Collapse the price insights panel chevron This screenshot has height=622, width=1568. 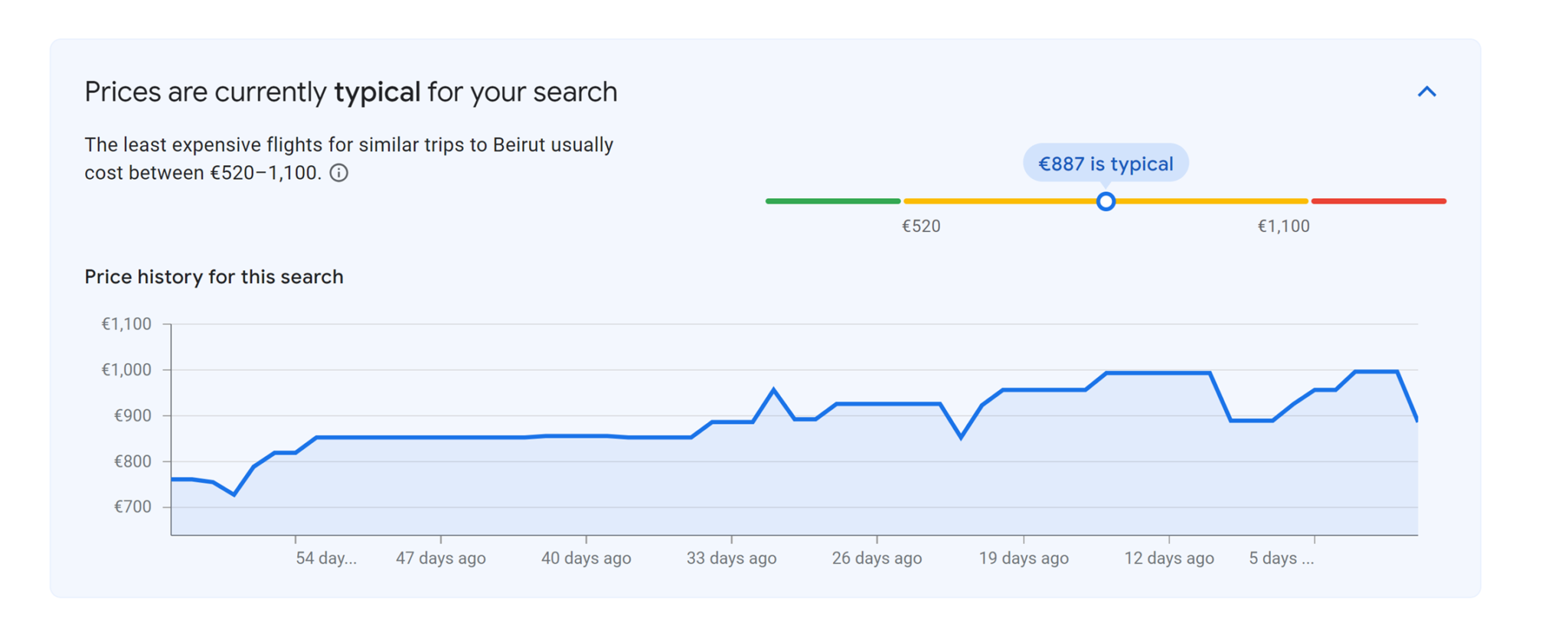click(x=1426, y=92)
